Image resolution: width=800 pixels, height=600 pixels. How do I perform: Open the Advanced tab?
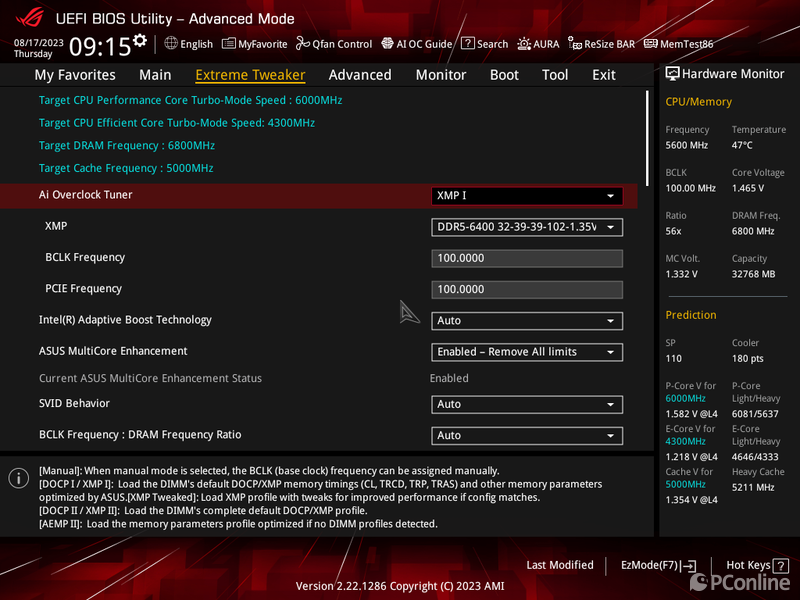(360, 75)
